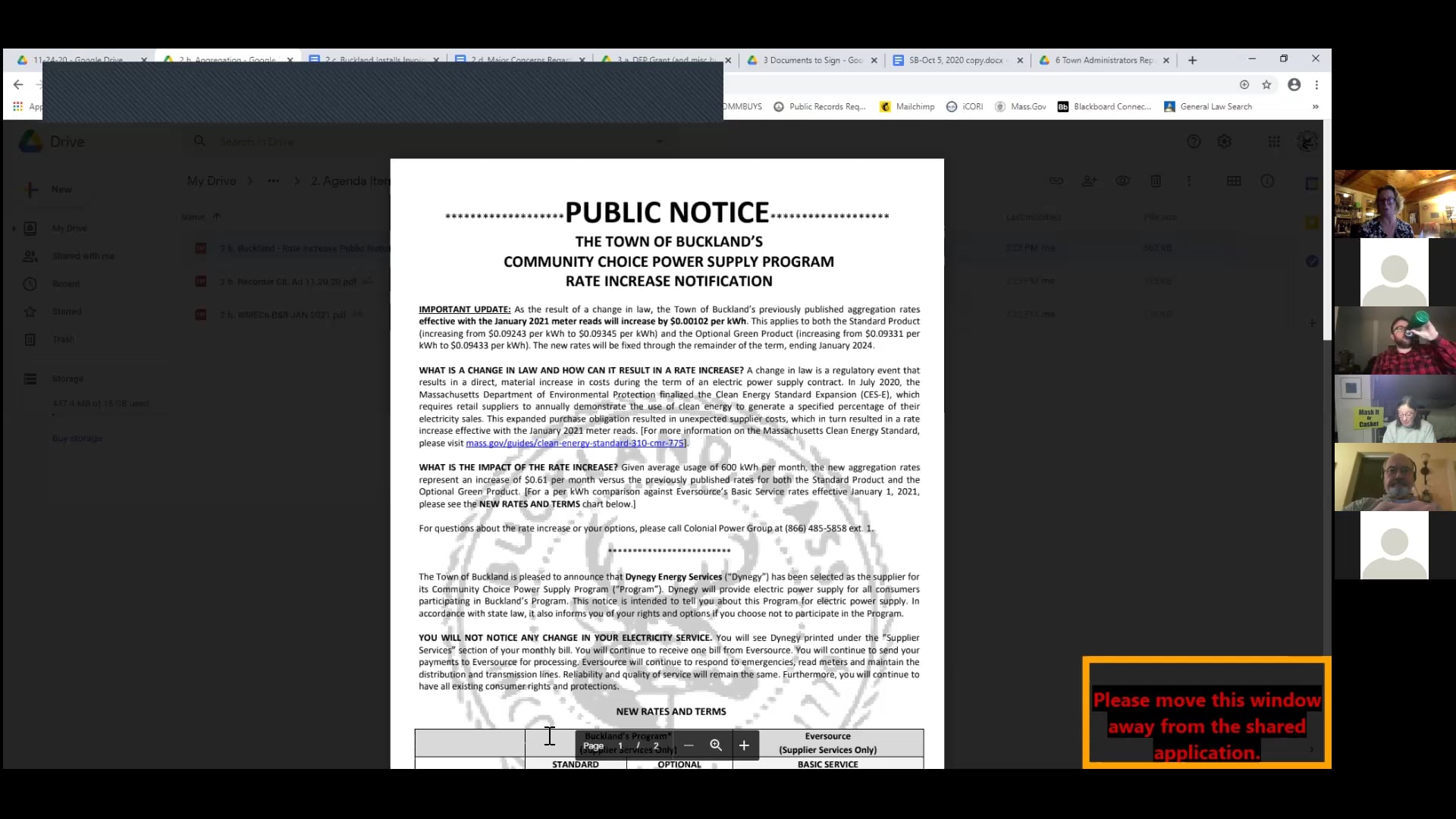Click the PDF zoom out minus button
1456x819 pixels.
(689, 745)
